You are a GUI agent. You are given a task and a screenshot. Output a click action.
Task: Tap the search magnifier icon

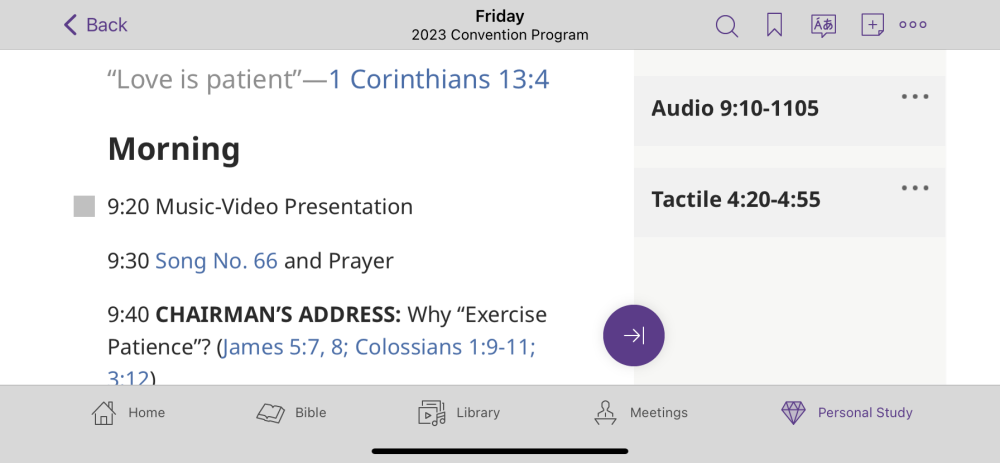pos(727,25)
